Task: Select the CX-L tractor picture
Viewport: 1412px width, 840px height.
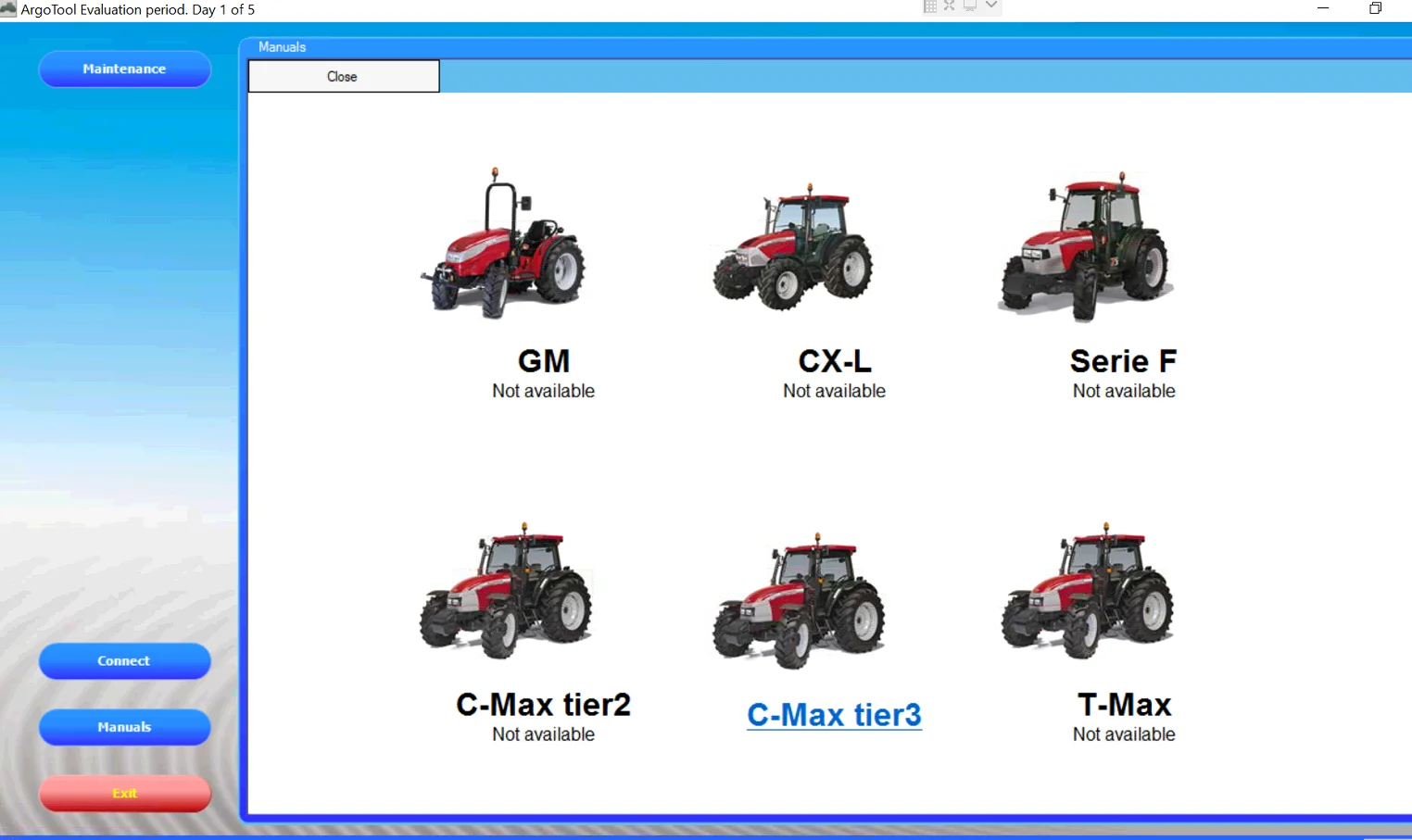Action: point(794,247)
